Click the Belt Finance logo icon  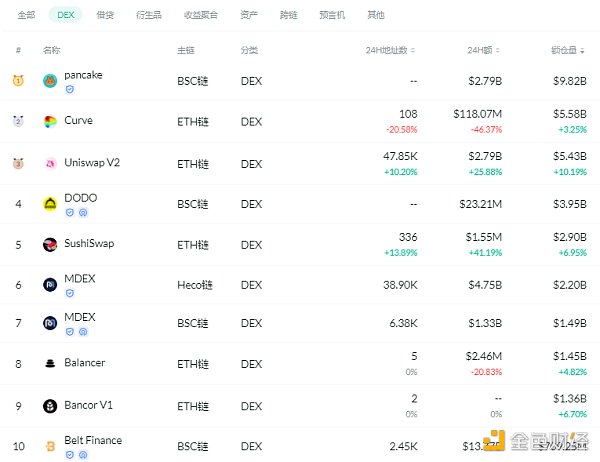tap(50, 446)
